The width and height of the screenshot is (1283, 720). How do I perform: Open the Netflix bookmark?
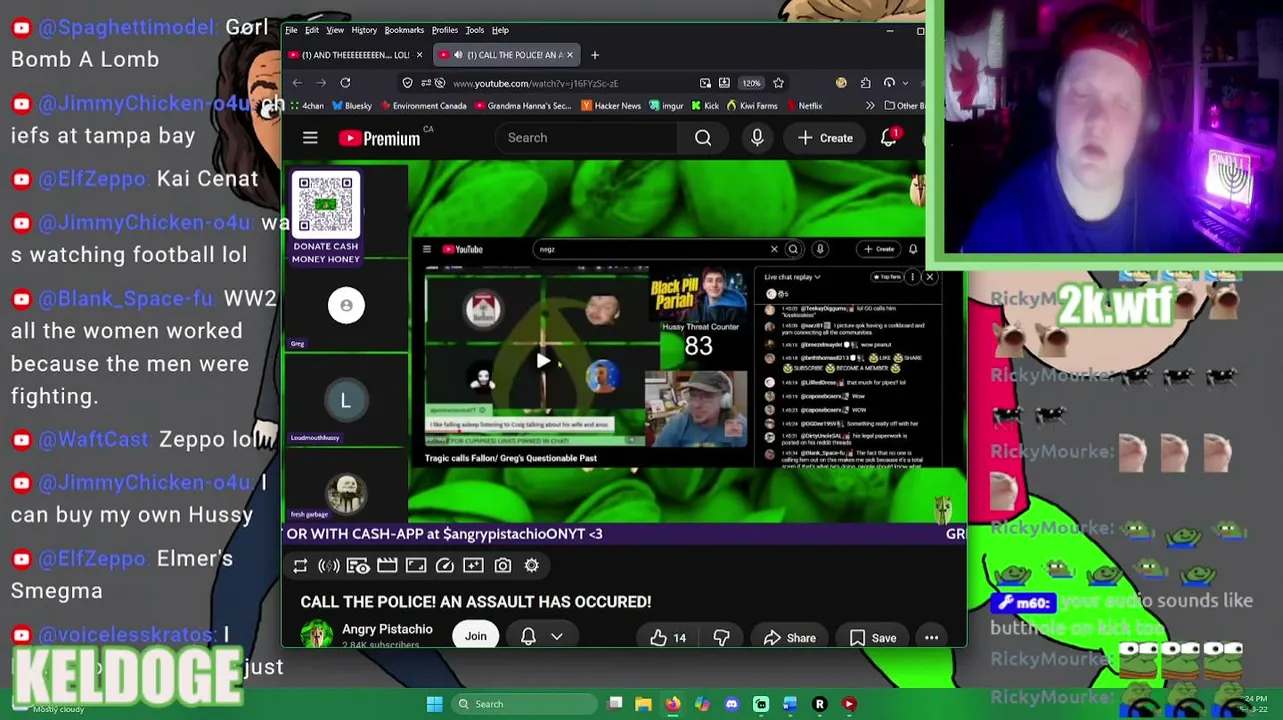coord(804,106)
